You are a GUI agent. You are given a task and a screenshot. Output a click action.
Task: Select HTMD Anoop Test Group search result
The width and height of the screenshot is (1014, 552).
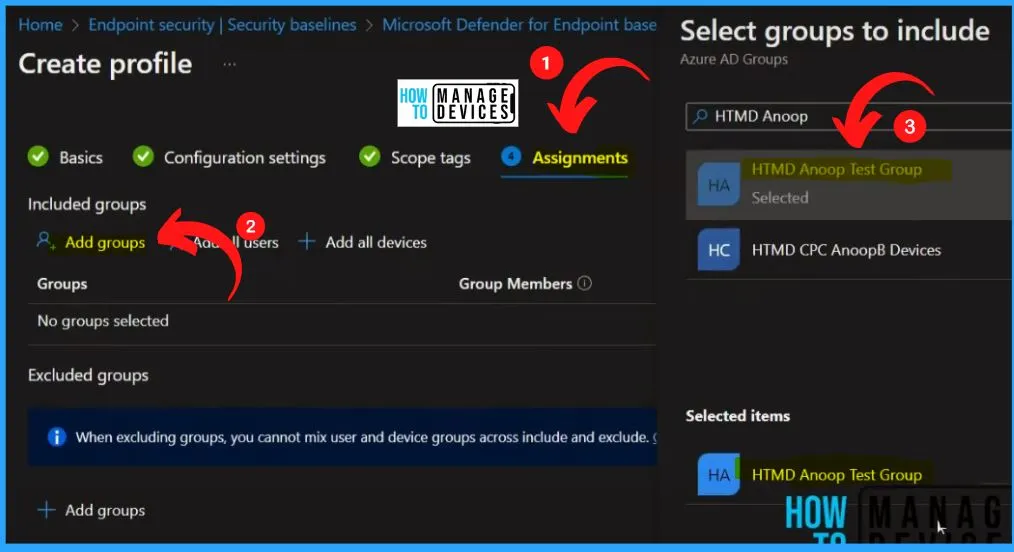(x=849, y=185)
